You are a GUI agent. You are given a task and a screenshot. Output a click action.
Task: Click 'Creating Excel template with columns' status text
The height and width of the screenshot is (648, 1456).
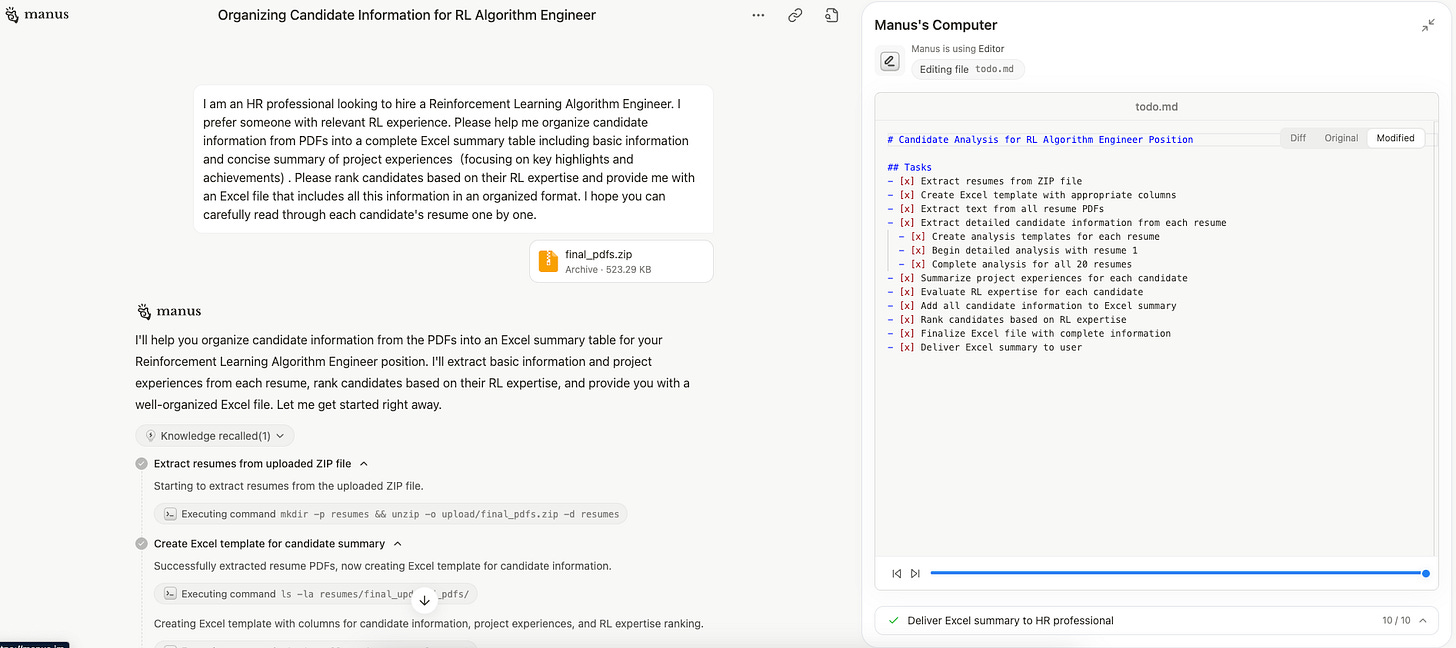(x=429, y=624)
